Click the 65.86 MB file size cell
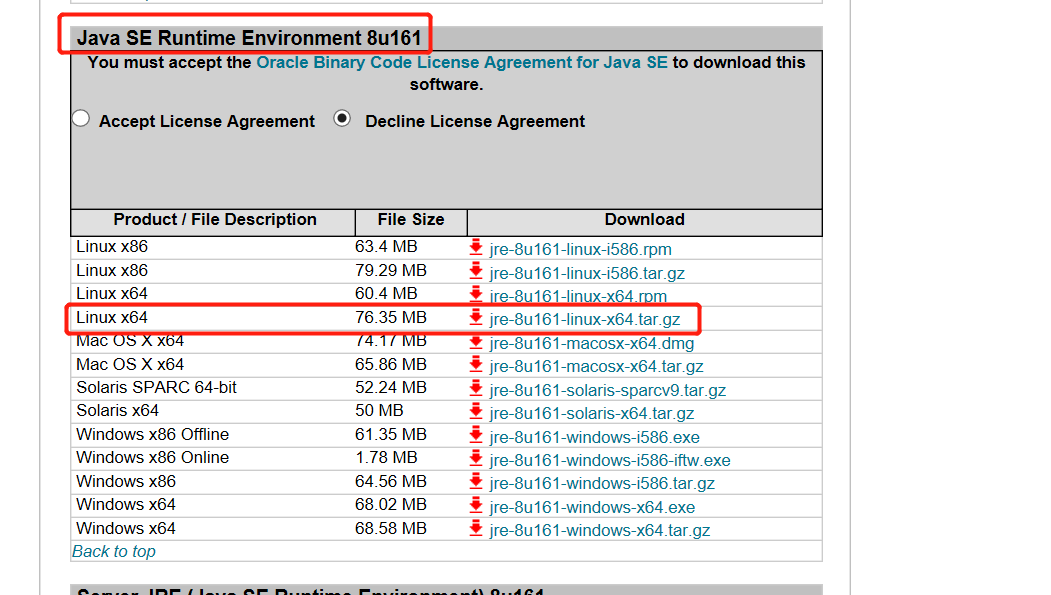This screenshot has height=595, width=1051. pyautogui.click(x=391, y=365)
